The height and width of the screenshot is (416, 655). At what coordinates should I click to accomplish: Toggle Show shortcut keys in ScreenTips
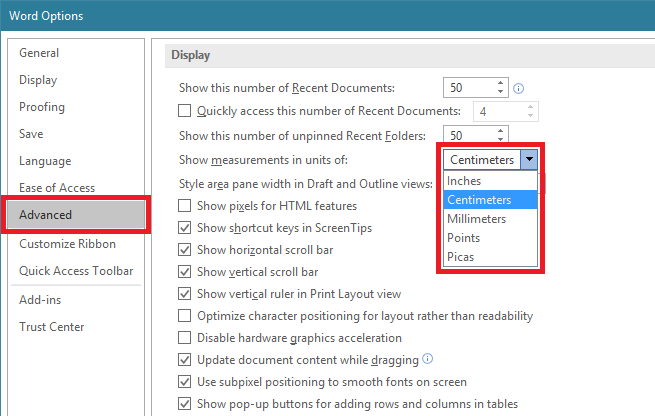pyautogui.click(x=185, y=228)
